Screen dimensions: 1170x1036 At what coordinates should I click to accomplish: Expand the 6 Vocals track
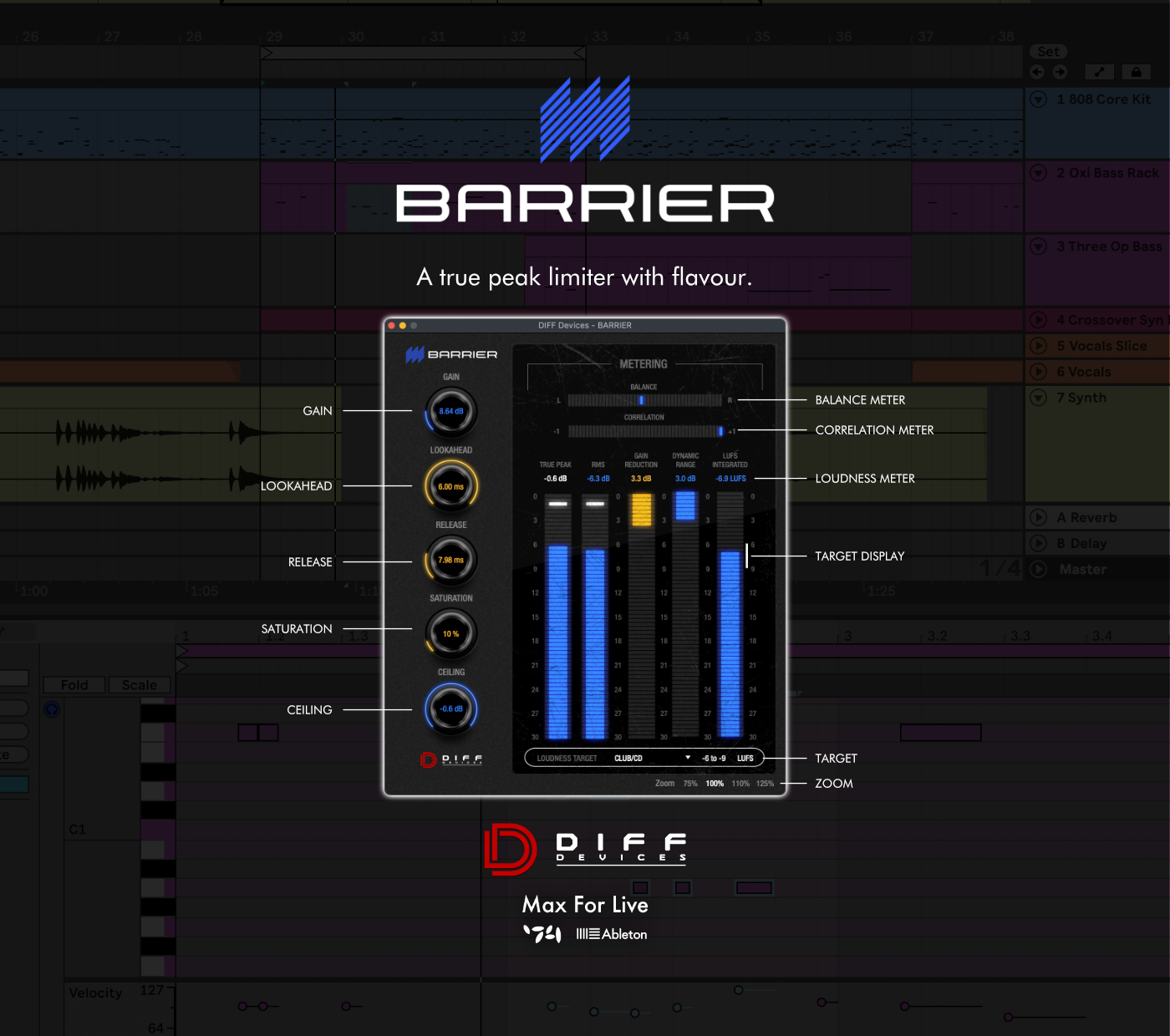click(1039, 372)
